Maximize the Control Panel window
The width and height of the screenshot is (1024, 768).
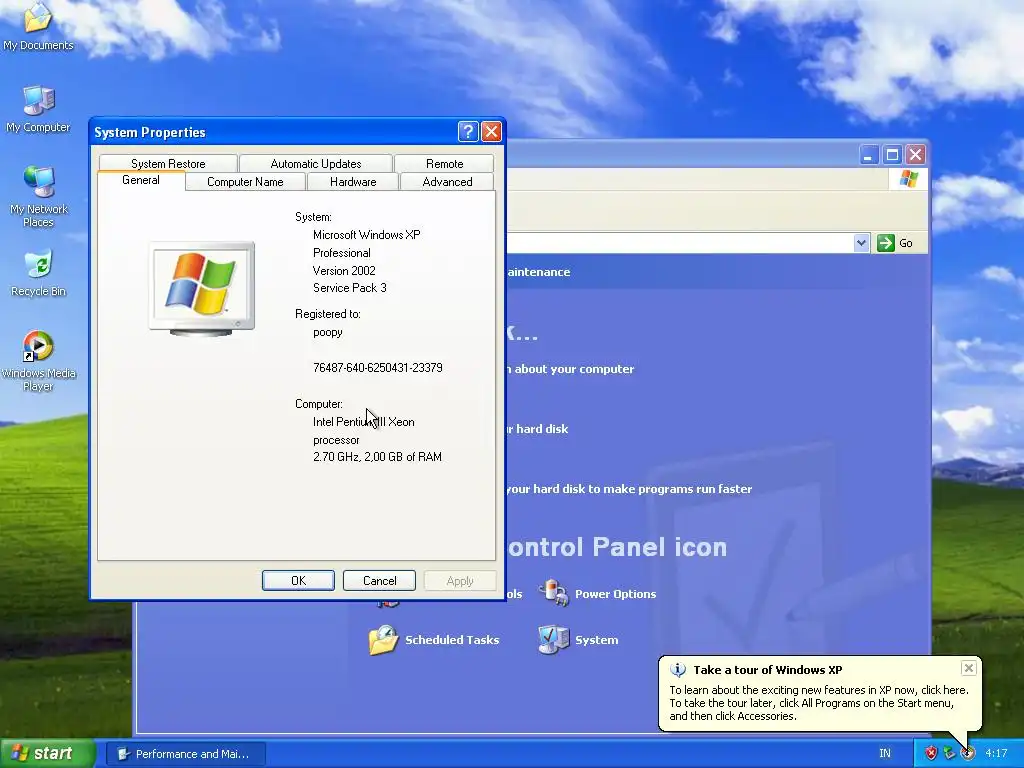tap(892, 155)
